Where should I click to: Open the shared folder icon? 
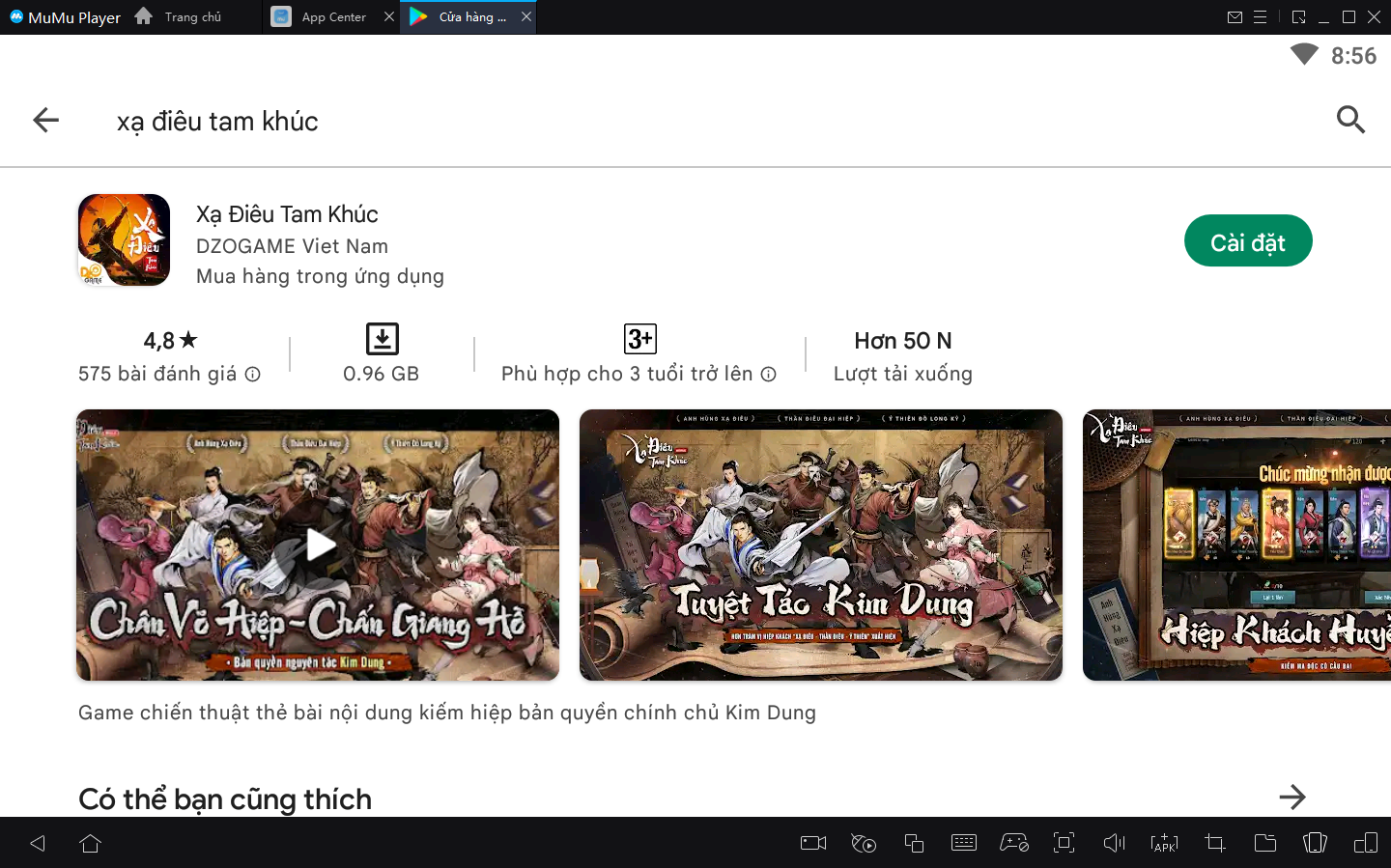point(1264,843)
